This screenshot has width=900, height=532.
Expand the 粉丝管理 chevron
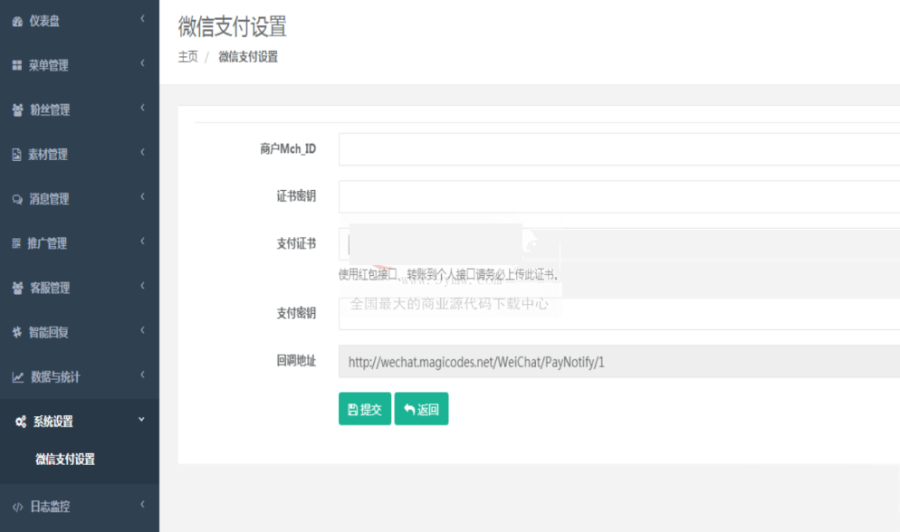(142, 108)
